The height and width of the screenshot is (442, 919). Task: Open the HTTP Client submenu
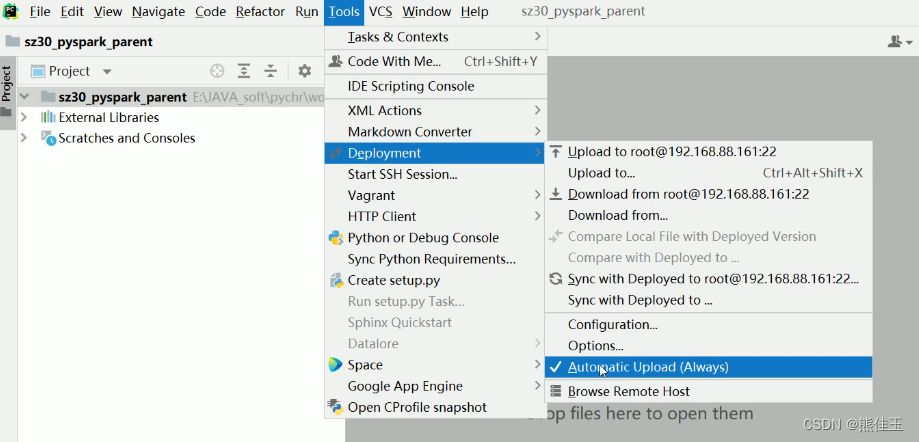pos(436,216)
